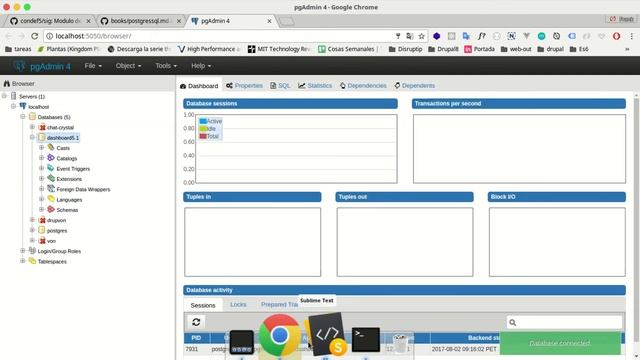
Task: Select the Catalogs icon in tree
Action: (x=51, y=158)
